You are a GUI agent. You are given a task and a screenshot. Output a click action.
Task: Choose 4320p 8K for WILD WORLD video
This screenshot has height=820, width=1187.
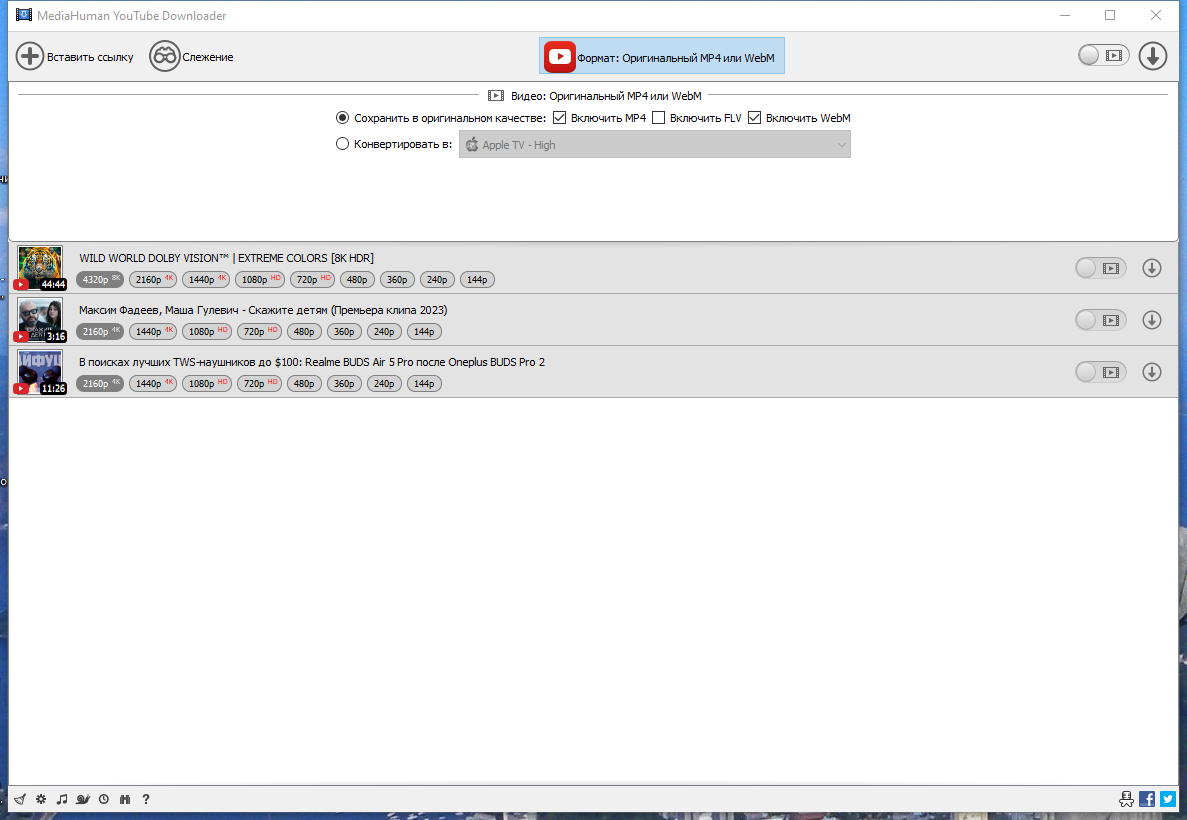100,279
